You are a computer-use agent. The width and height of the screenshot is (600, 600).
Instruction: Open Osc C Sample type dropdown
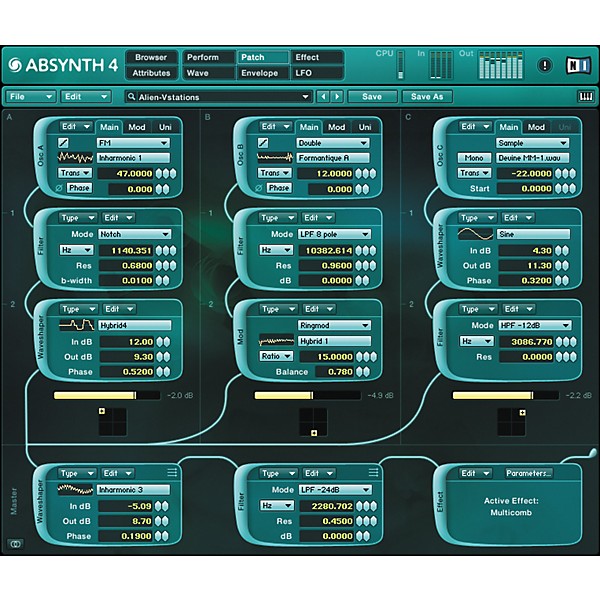pos(532,143)
